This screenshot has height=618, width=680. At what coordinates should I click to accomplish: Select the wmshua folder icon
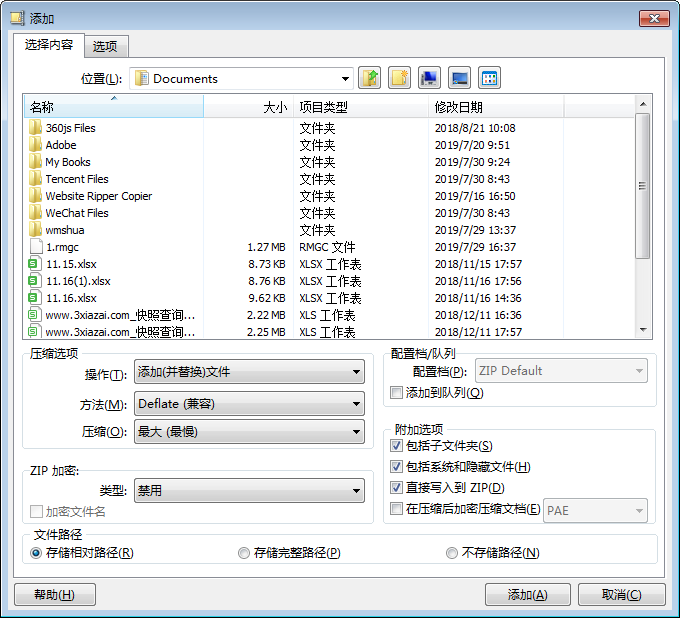click(35, 230)
